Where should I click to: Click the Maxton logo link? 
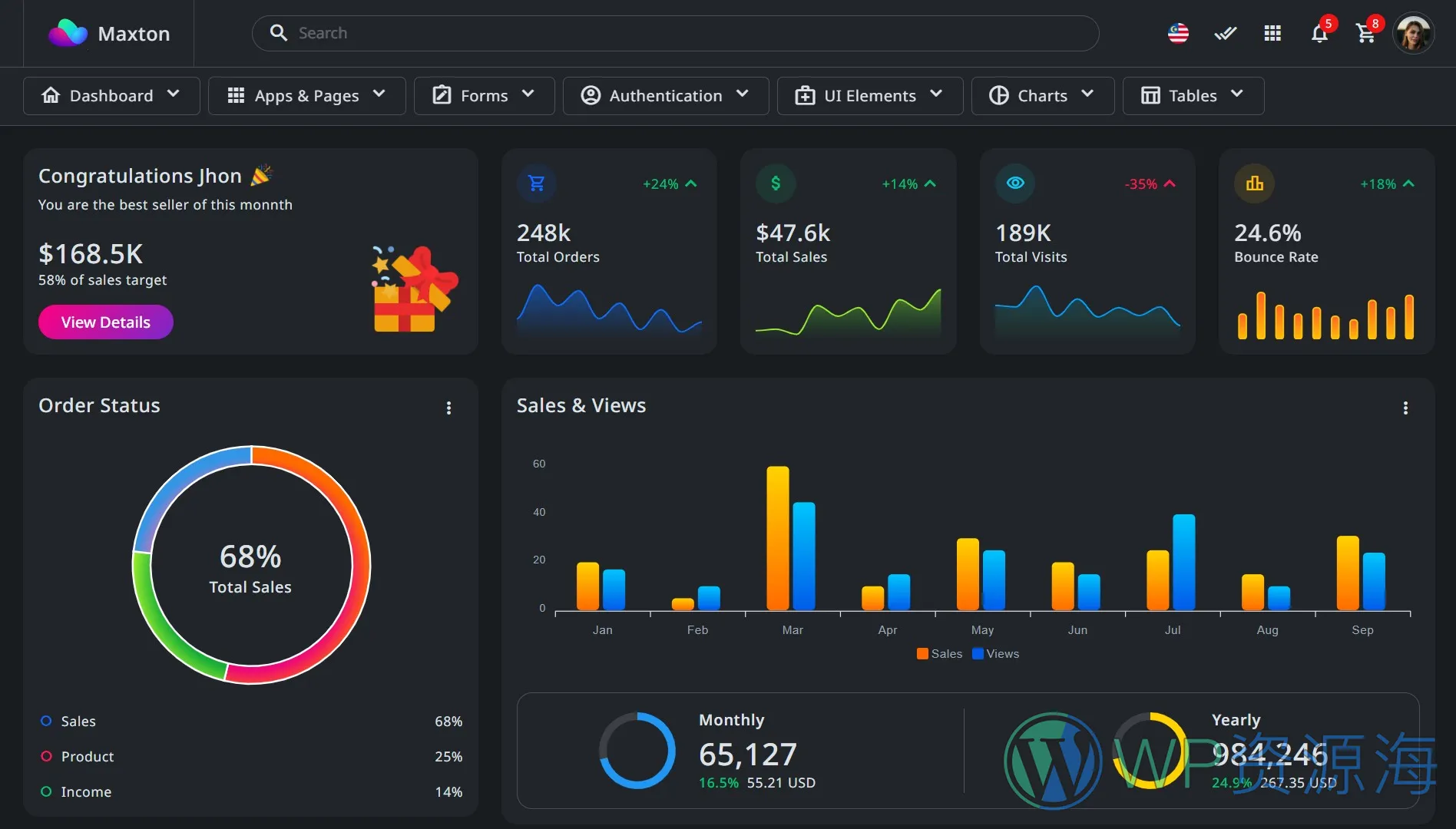tap(109, 33)
